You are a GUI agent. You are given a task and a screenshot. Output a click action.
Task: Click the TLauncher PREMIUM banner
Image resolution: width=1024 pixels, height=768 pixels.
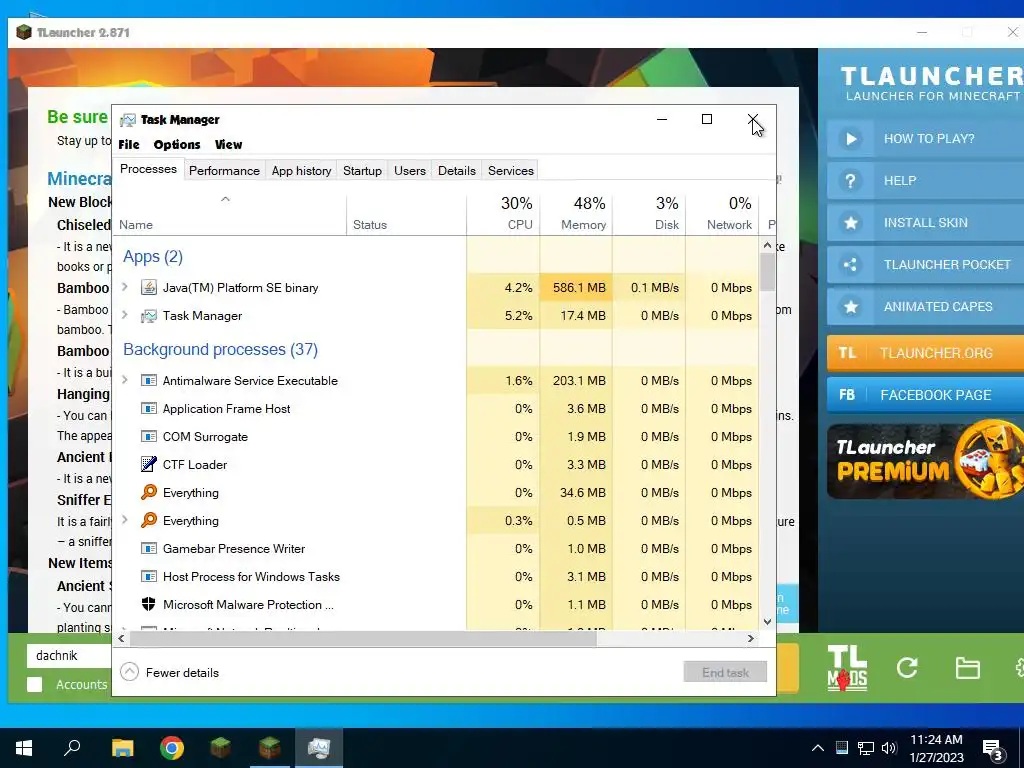tap(925, 460)
